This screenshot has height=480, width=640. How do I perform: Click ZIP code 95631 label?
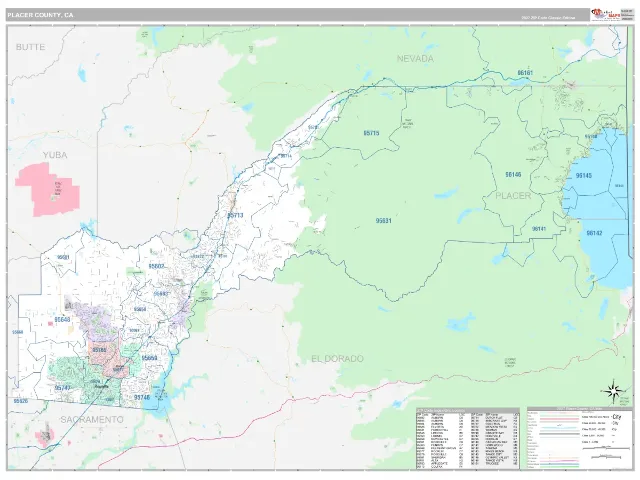coord(384,221)
